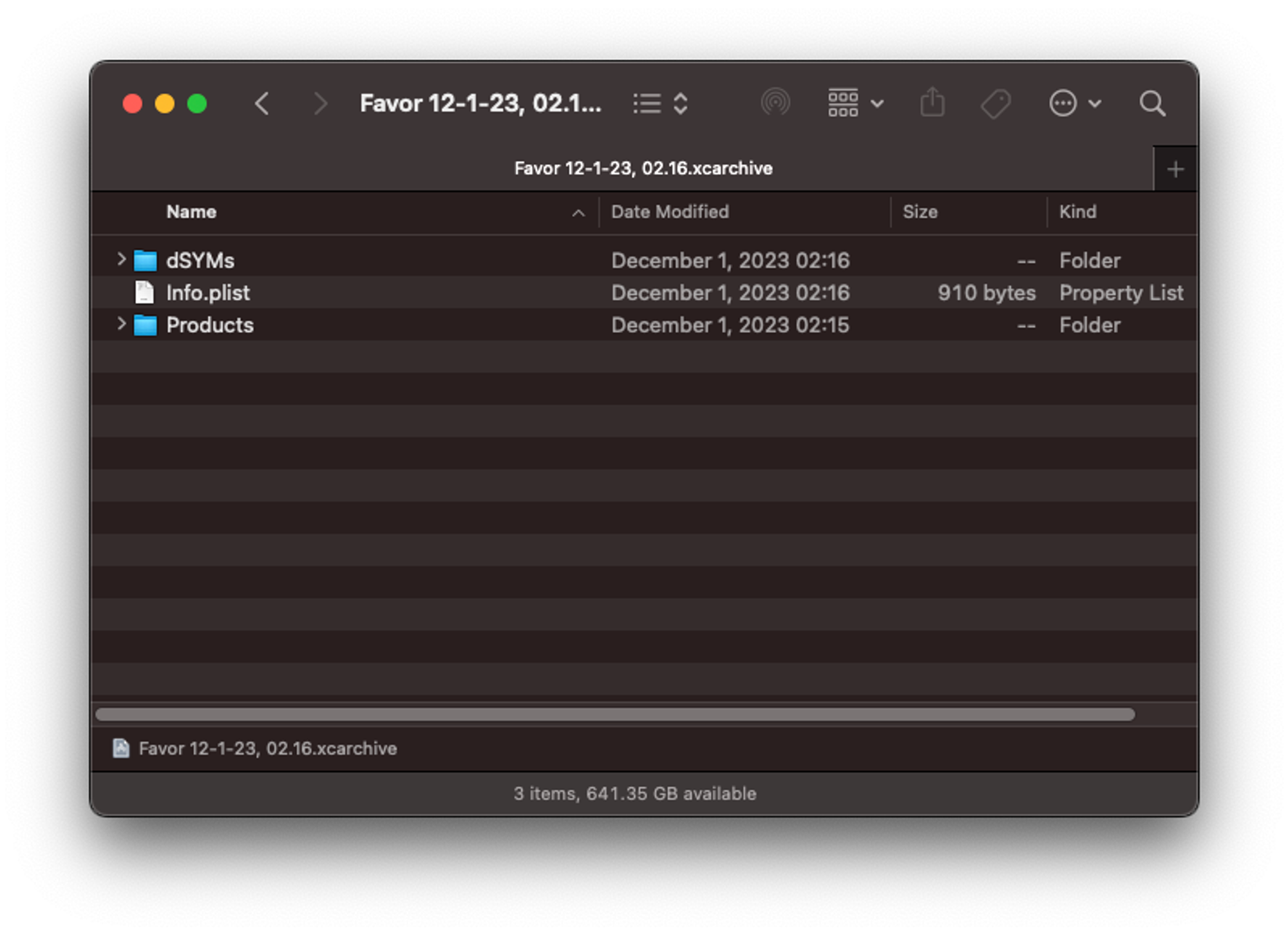Expand the Products folder disclosure triangle
Image resolution: width=1288 pixels, height=935 pixels.
121,324
